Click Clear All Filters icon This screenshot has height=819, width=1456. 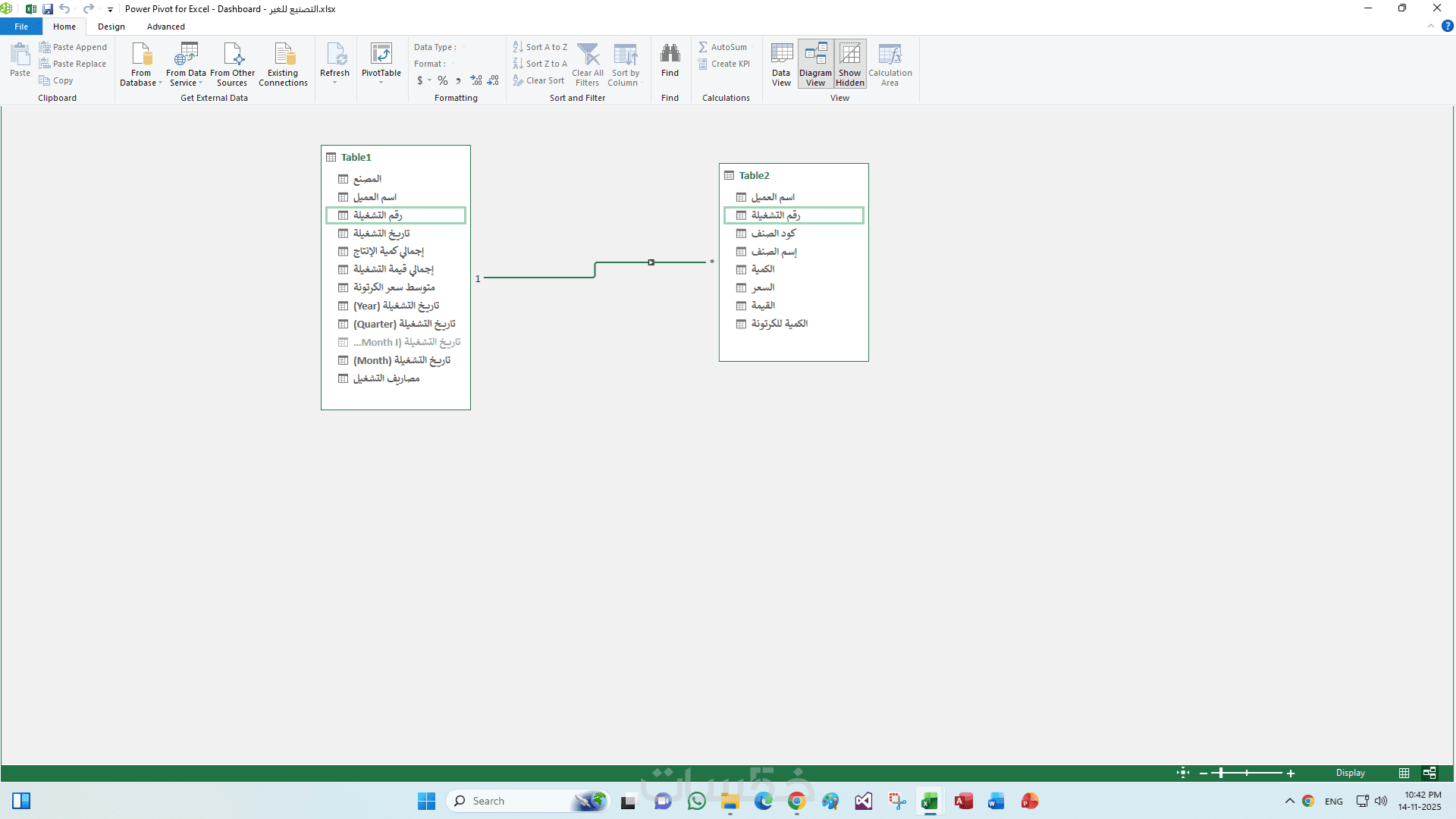[x=588, y=56]
